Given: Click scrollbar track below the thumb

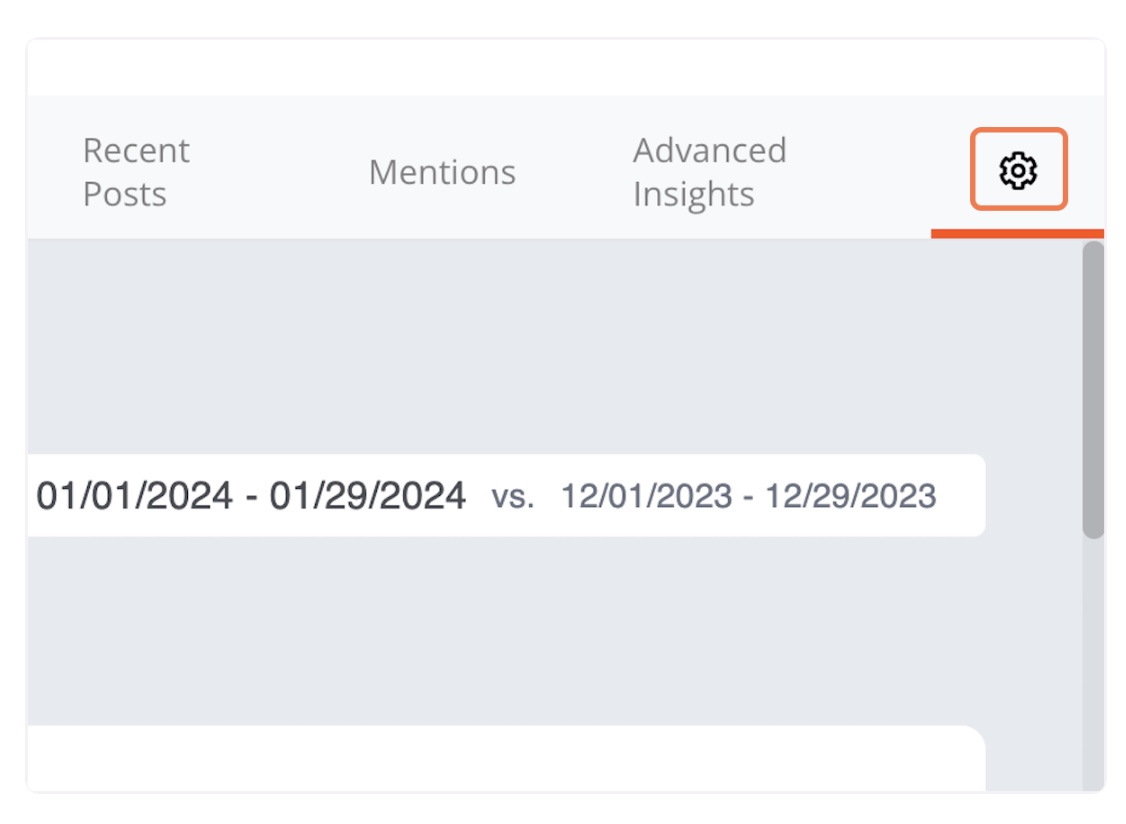Looking at the screenshot, I should tap(1093, 660).
